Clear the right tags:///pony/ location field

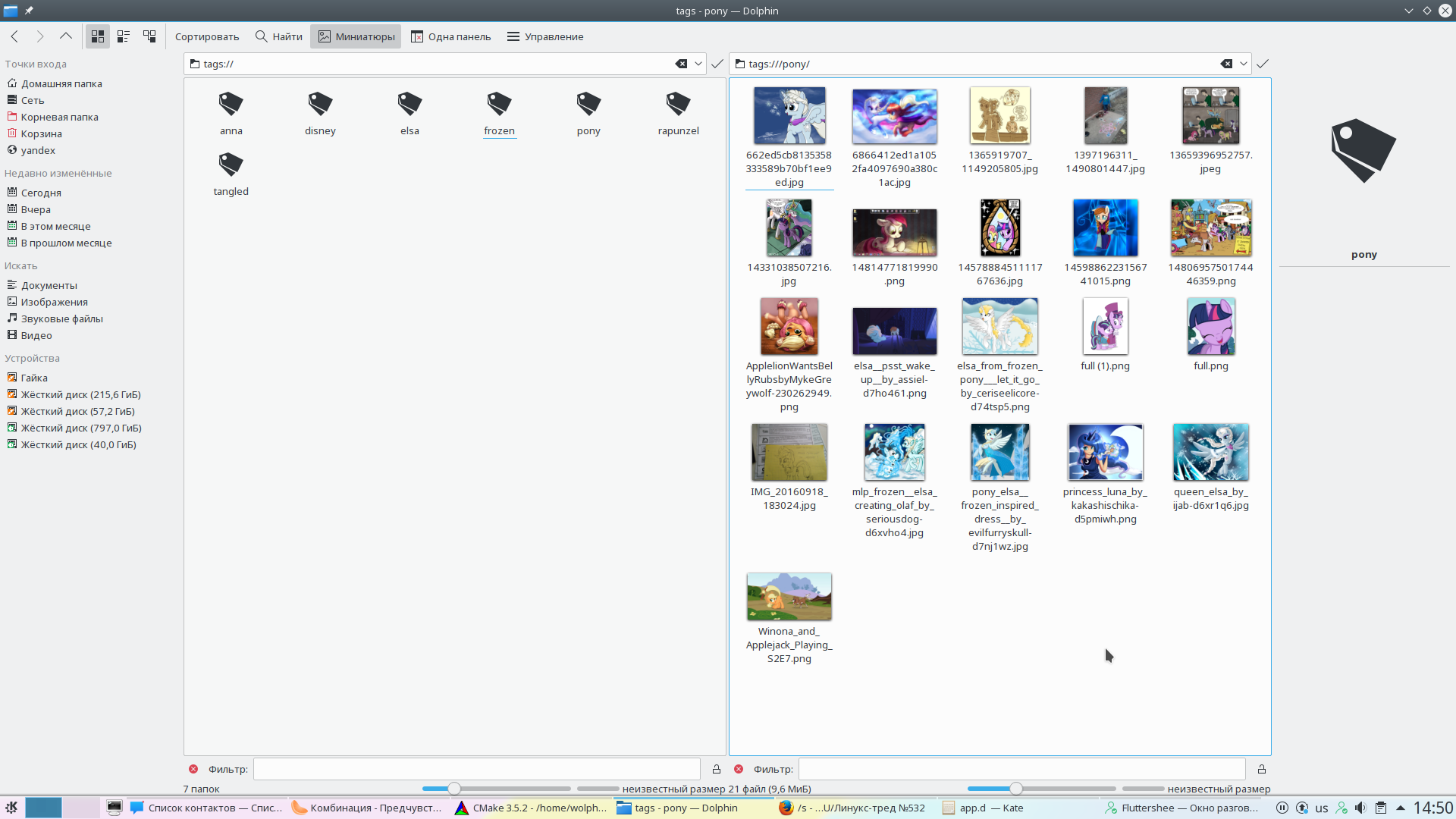point(1226,64)
